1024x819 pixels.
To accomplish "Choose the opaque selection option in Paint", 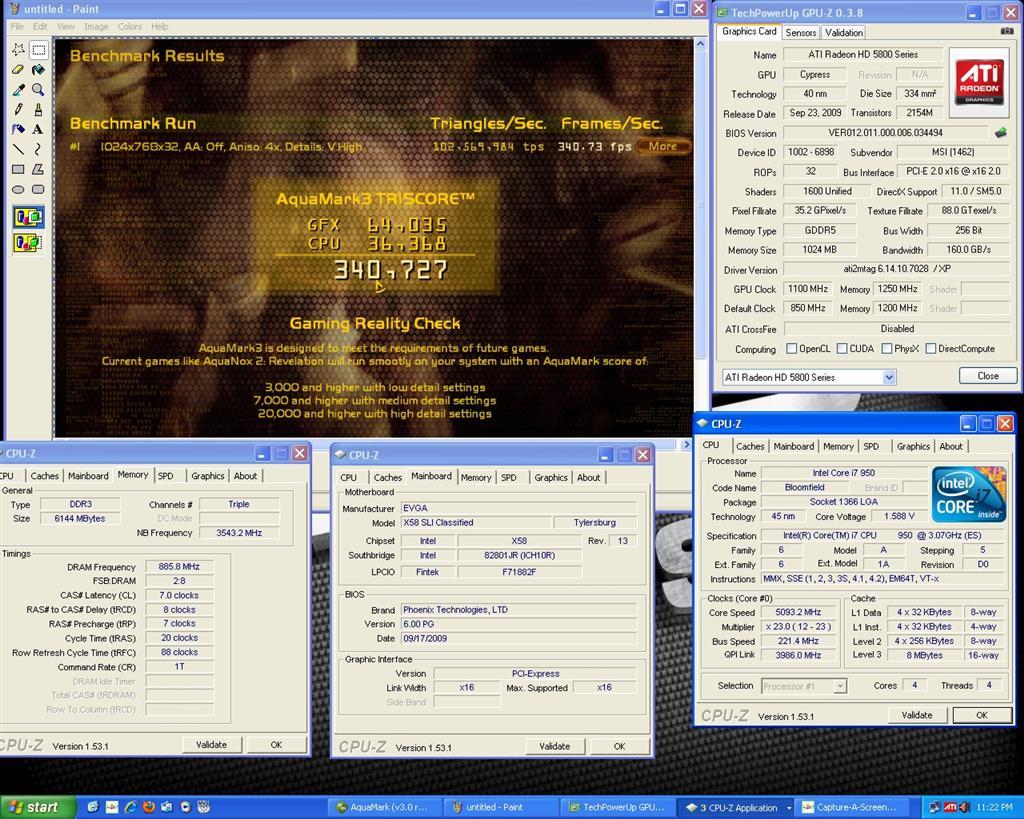I will pos(28,217).
